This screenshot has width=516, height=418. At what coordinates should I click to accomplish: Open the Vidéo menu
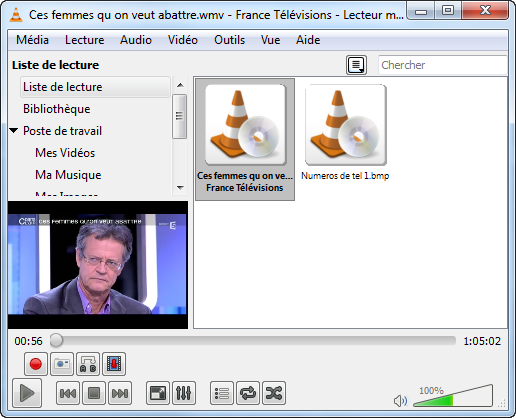[183, 40]
